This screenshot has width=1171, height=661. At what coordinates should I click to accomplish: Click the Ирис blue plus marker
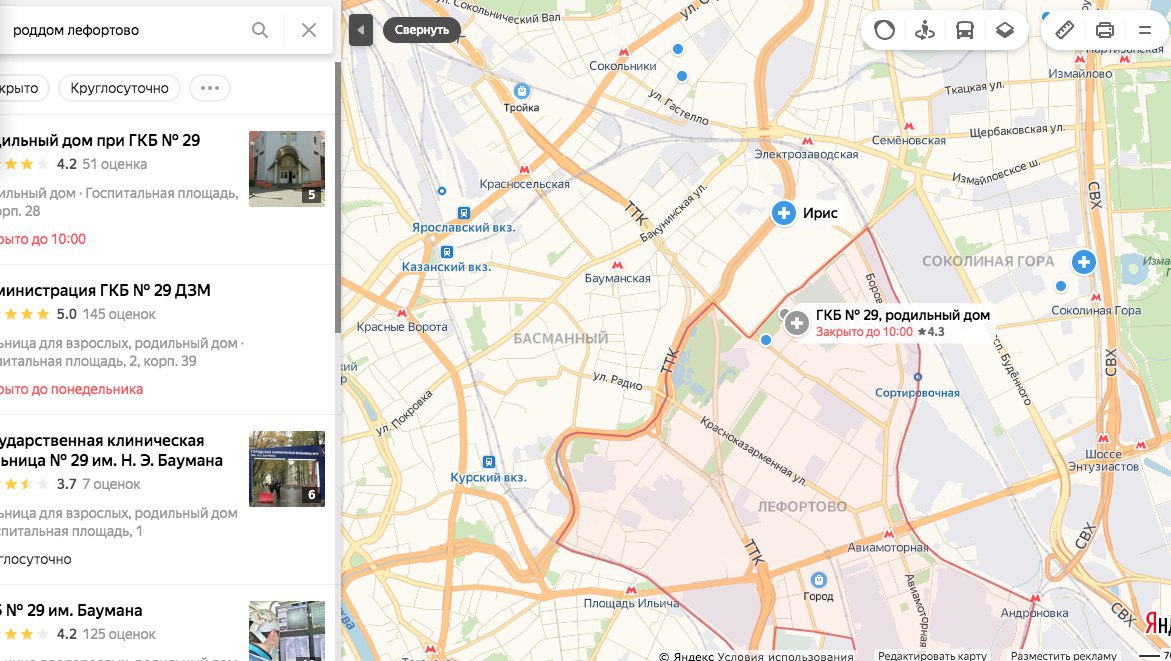783,214
